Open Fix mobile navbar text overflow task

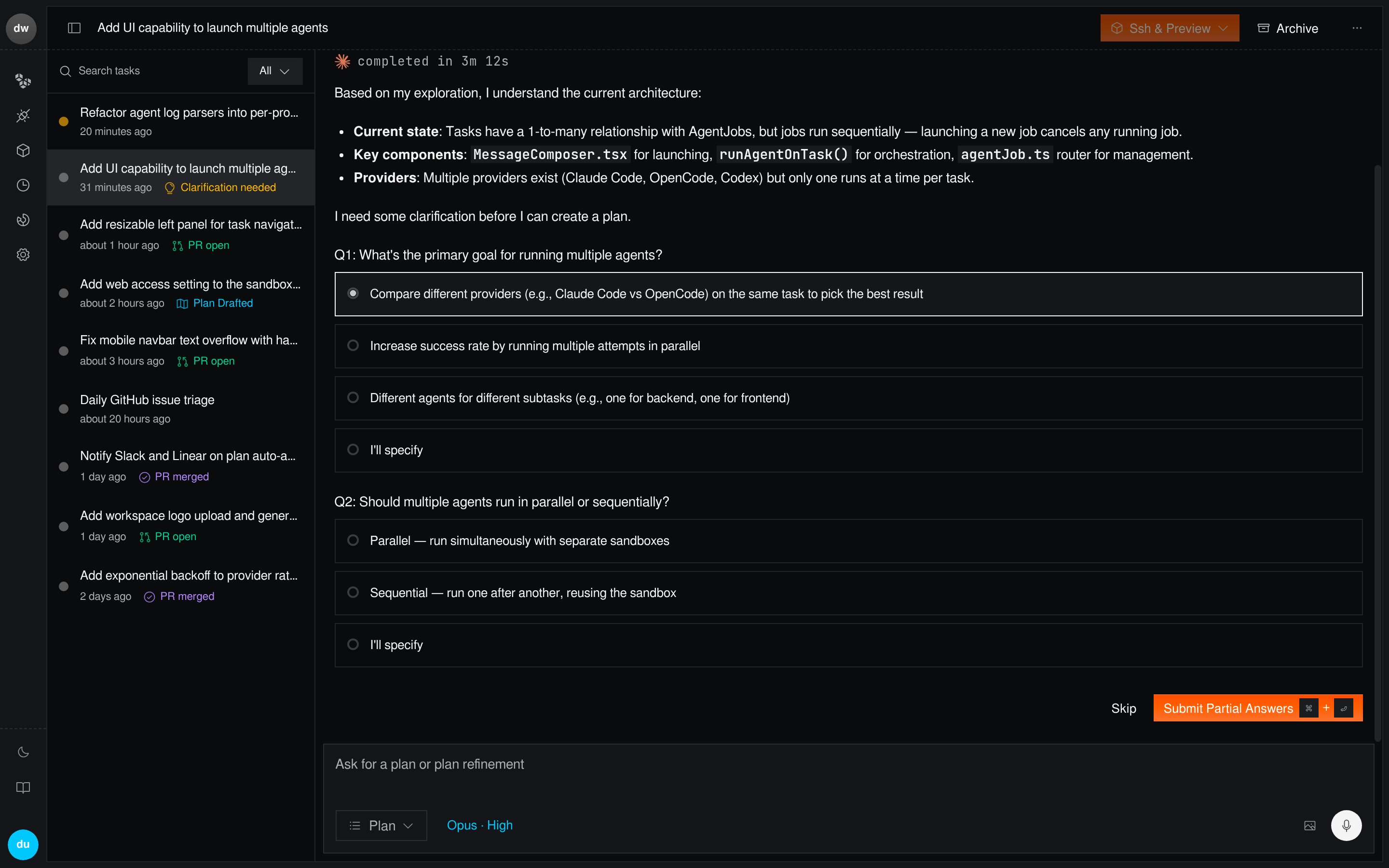pyautogui.click(x=181, y=350)
